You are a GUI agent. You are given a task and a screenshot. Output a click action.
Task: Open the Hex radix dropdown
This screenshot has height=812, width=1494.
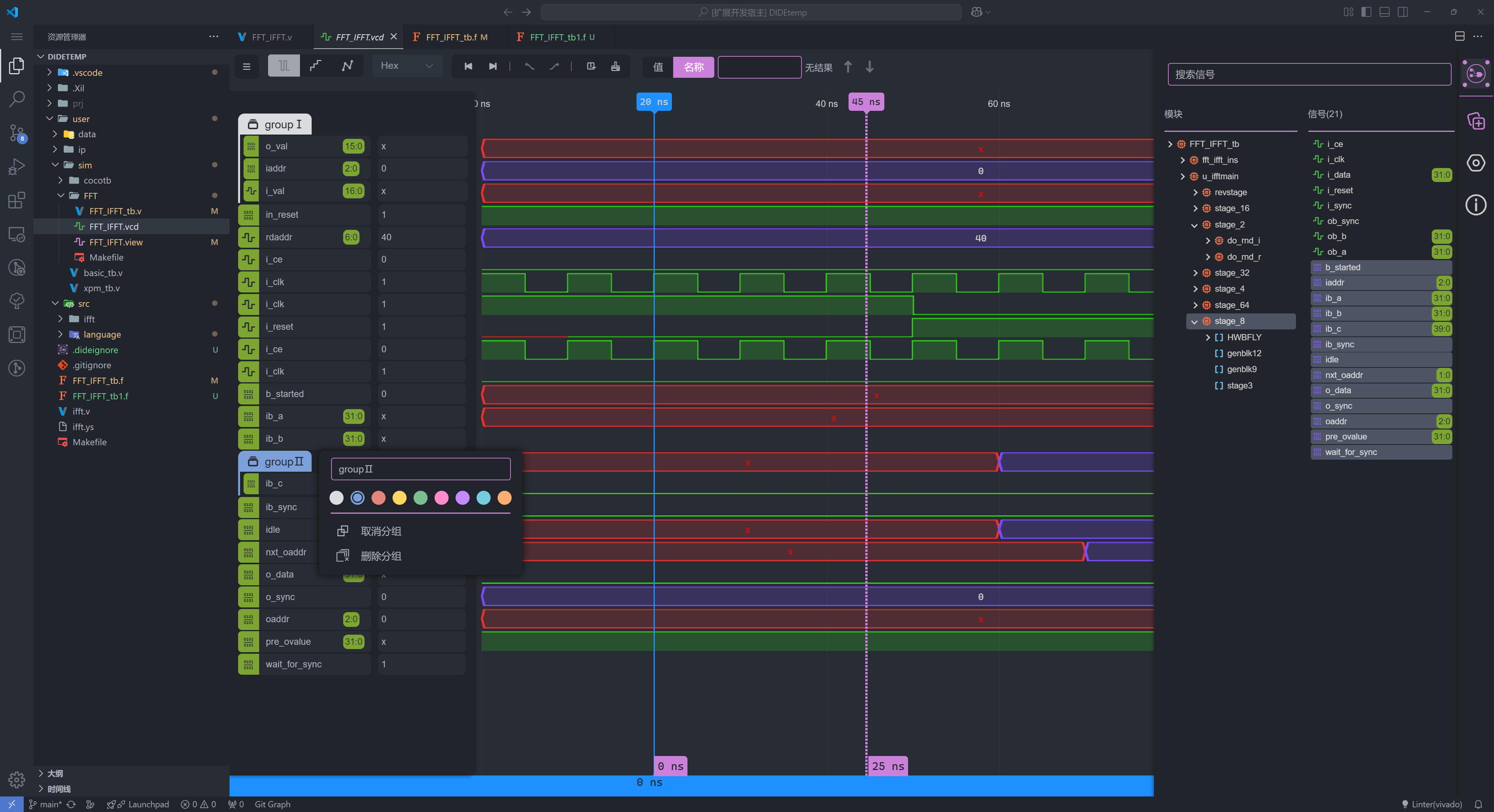tap(407, 65)
